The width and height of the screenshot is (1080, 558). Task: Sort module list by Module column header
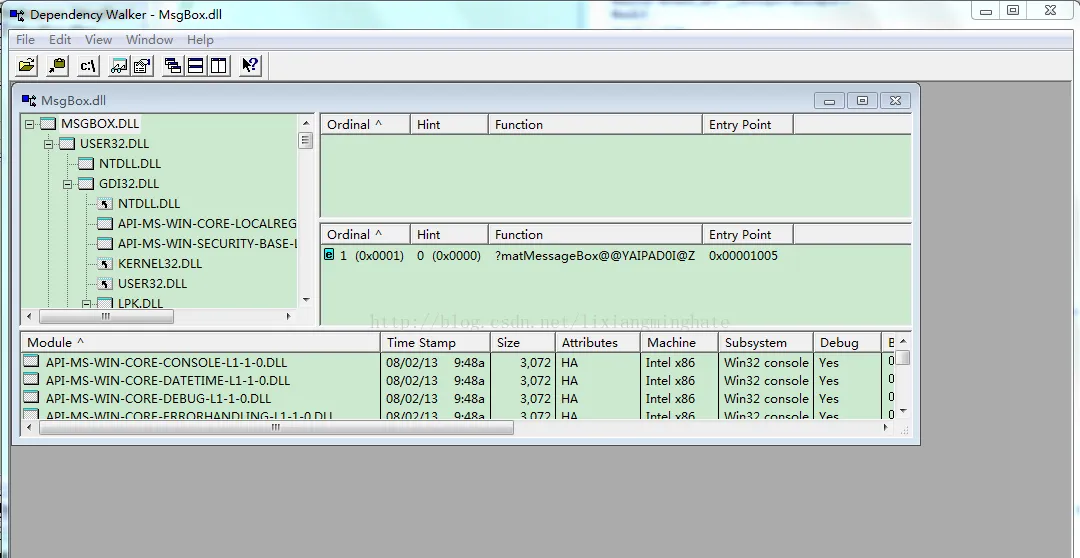(x=200, y=342)
